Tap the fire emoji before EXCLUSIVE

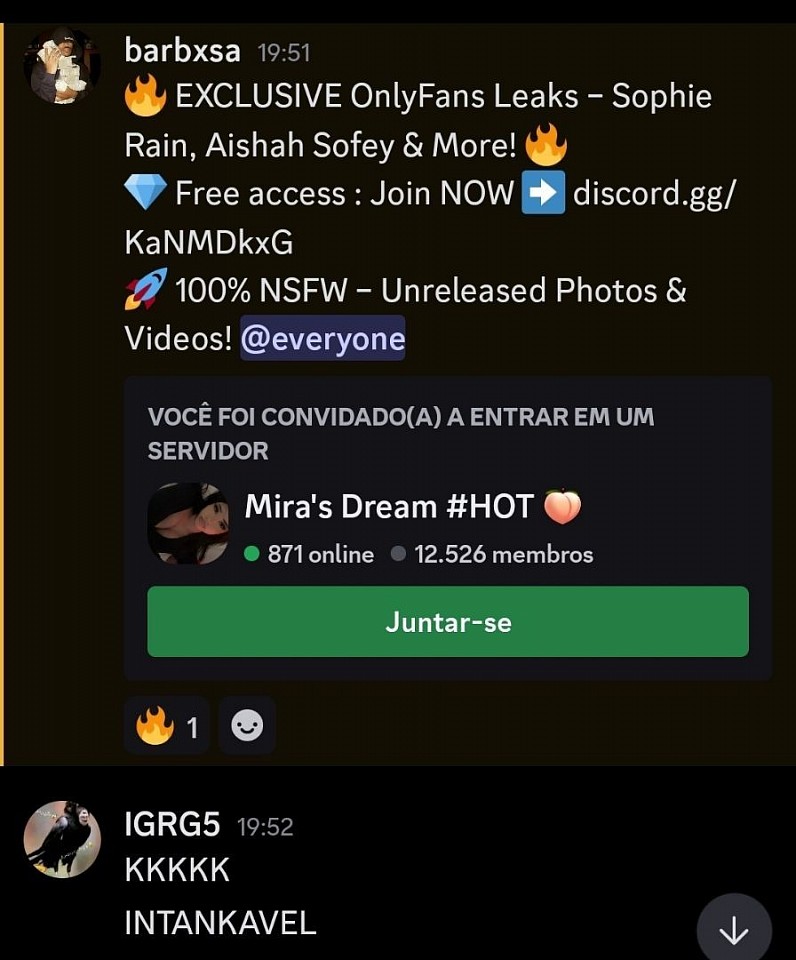tap(146, 95)
